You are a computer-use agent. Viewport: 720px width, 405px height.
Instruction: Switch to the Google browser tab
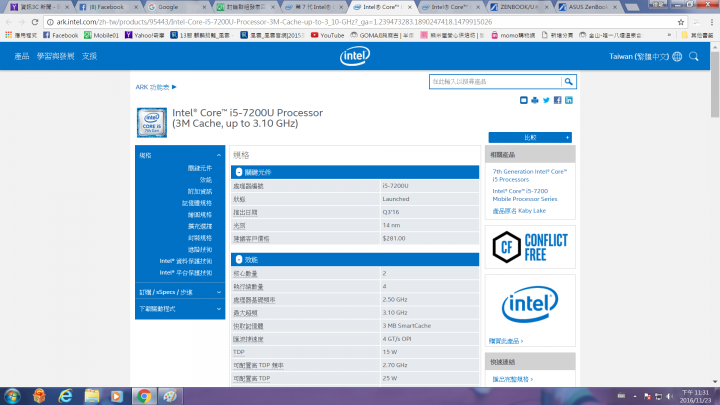click(x=177, y=7)
